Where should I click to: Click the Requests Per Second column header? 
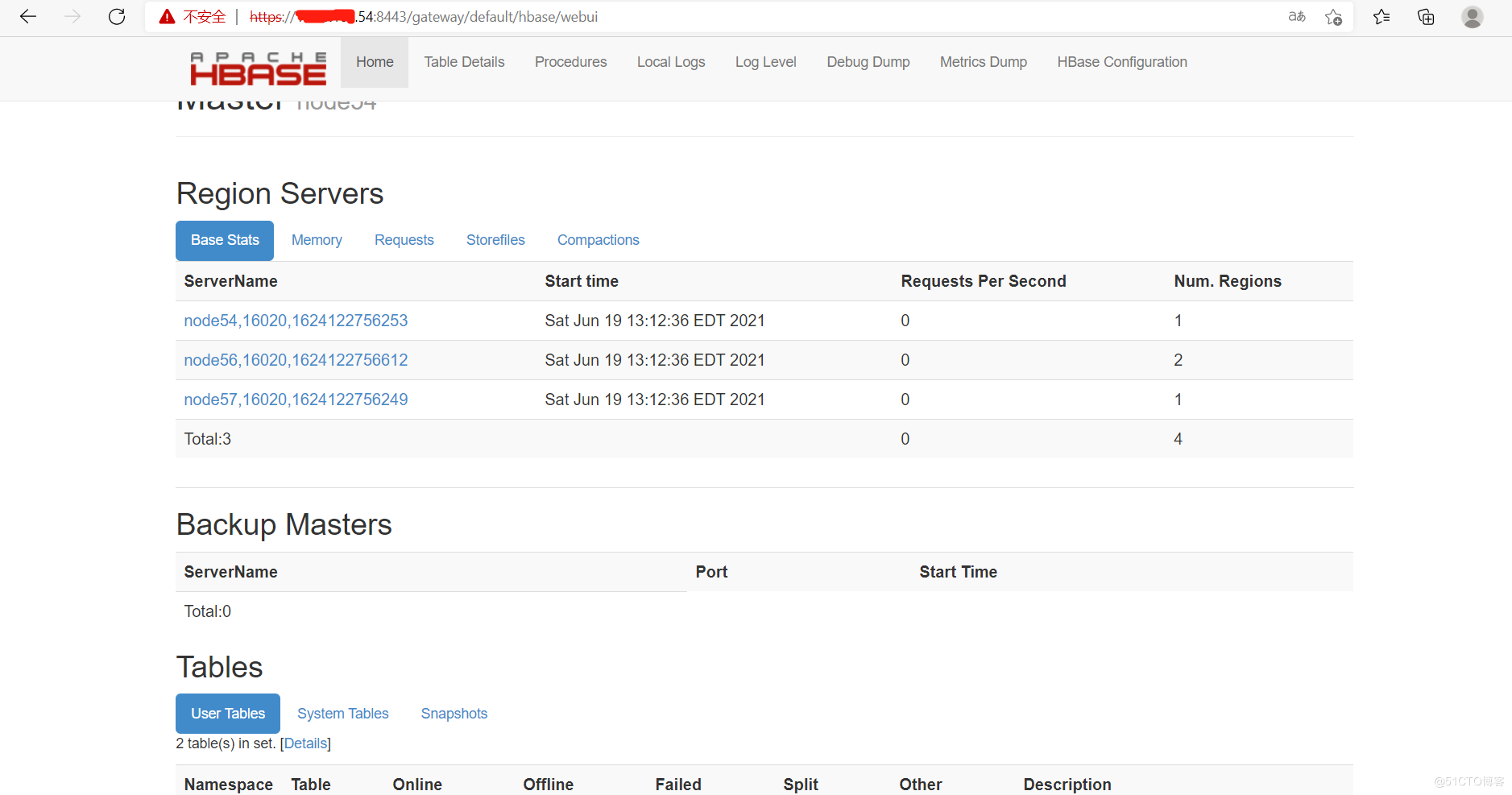tap(984, 281)
